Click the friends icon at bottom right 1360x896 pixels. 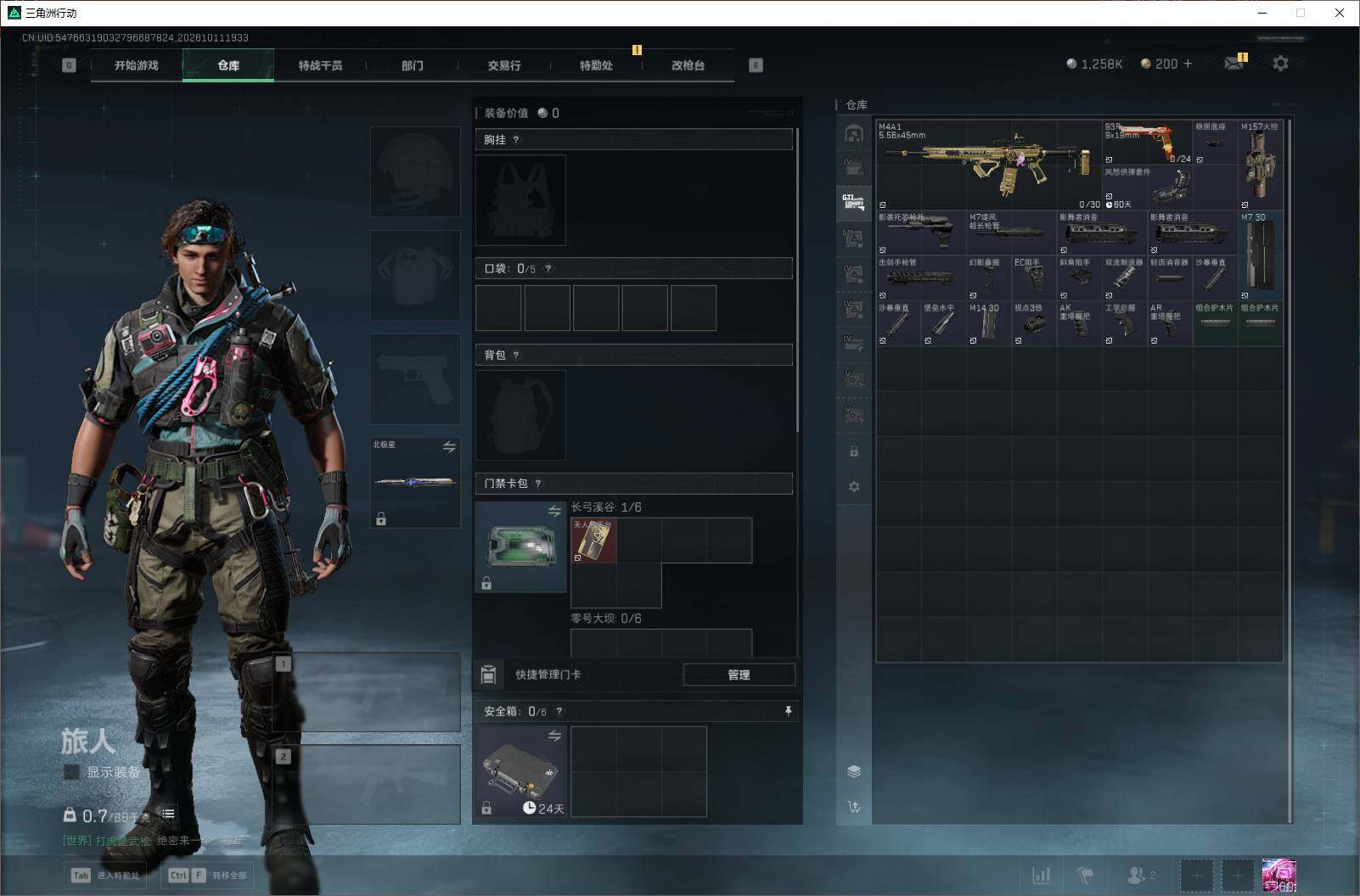point(1140,875)
